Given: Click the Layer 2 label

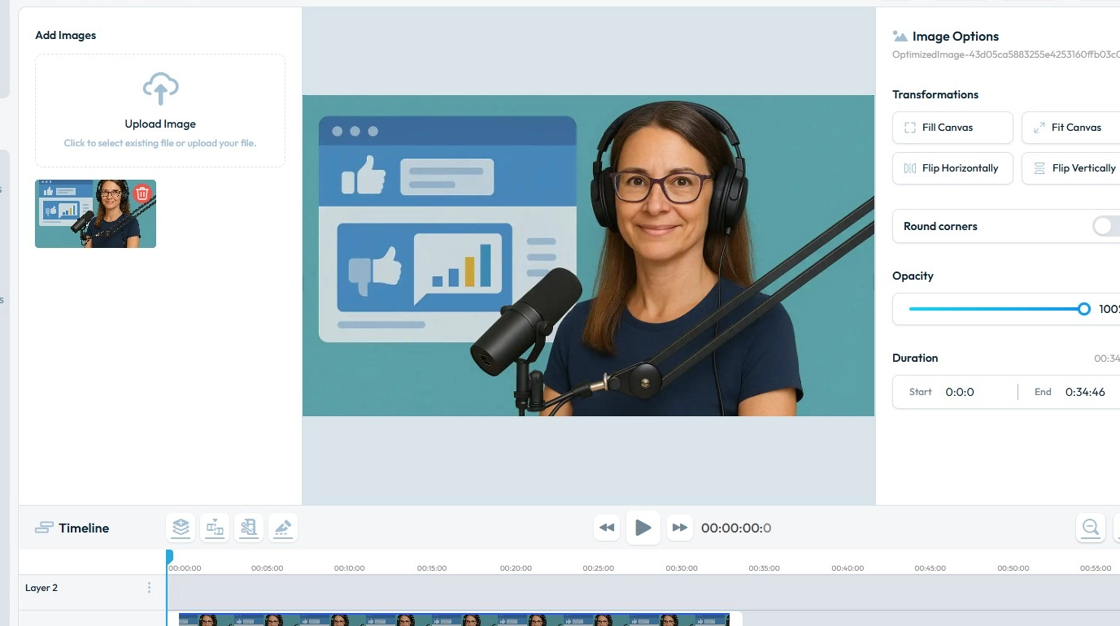Looking at the screenshot, I should pos(41,587).
